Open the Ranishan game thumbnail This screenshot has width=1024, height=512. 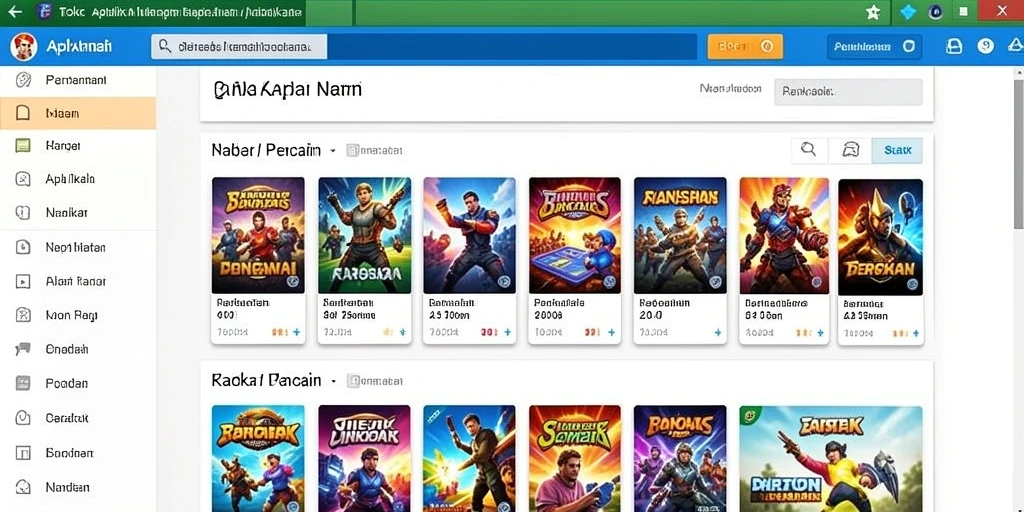pyautogui.click(x=680, y=235)
